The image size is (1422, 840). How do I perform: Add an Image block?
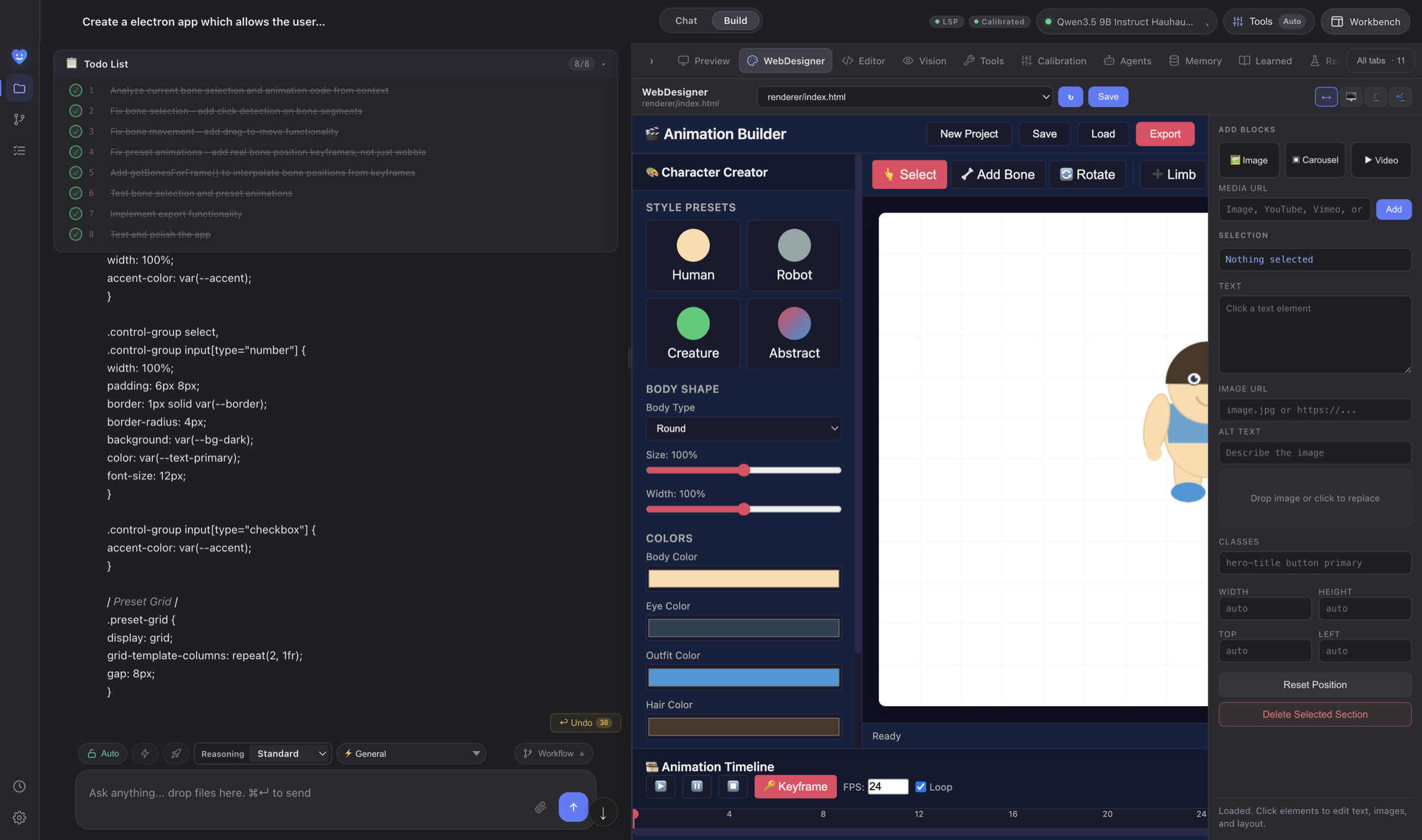coord(1249,160)
